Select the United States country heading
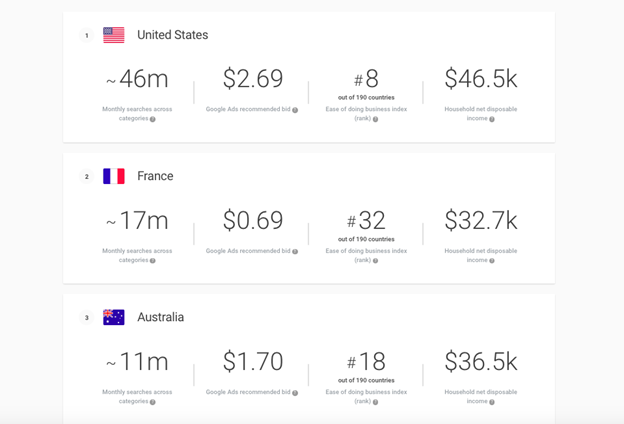624x424 pixels. (173, 35)
